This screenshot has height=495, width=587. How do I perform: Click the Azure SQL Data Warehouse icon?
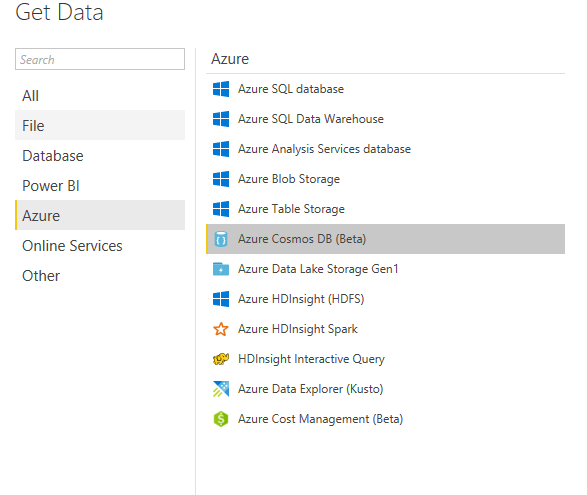point(221,119)
